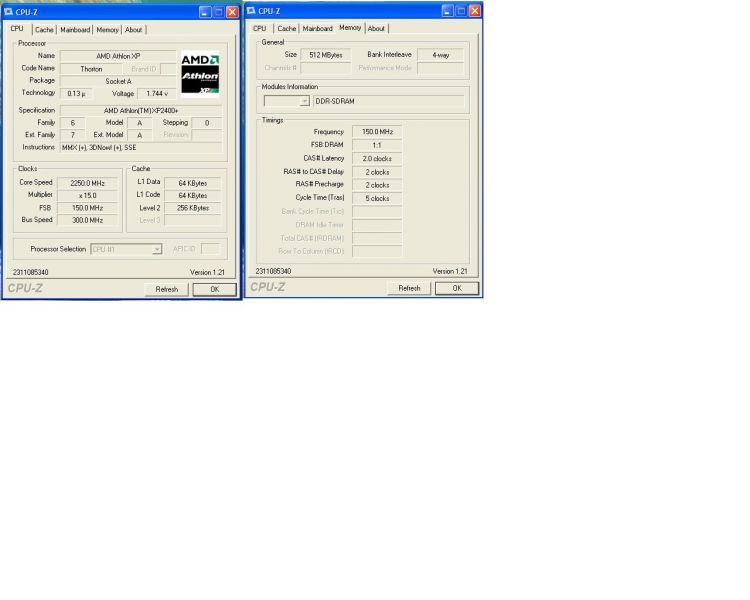Click the AMD Athlon XP logo image
Image resolution: width=750 pixels, height=600 pixels.
(200, 74)
